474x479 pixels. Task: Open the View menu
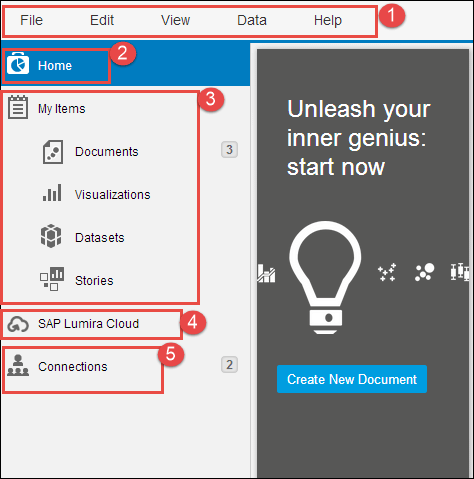pos(175,20)
